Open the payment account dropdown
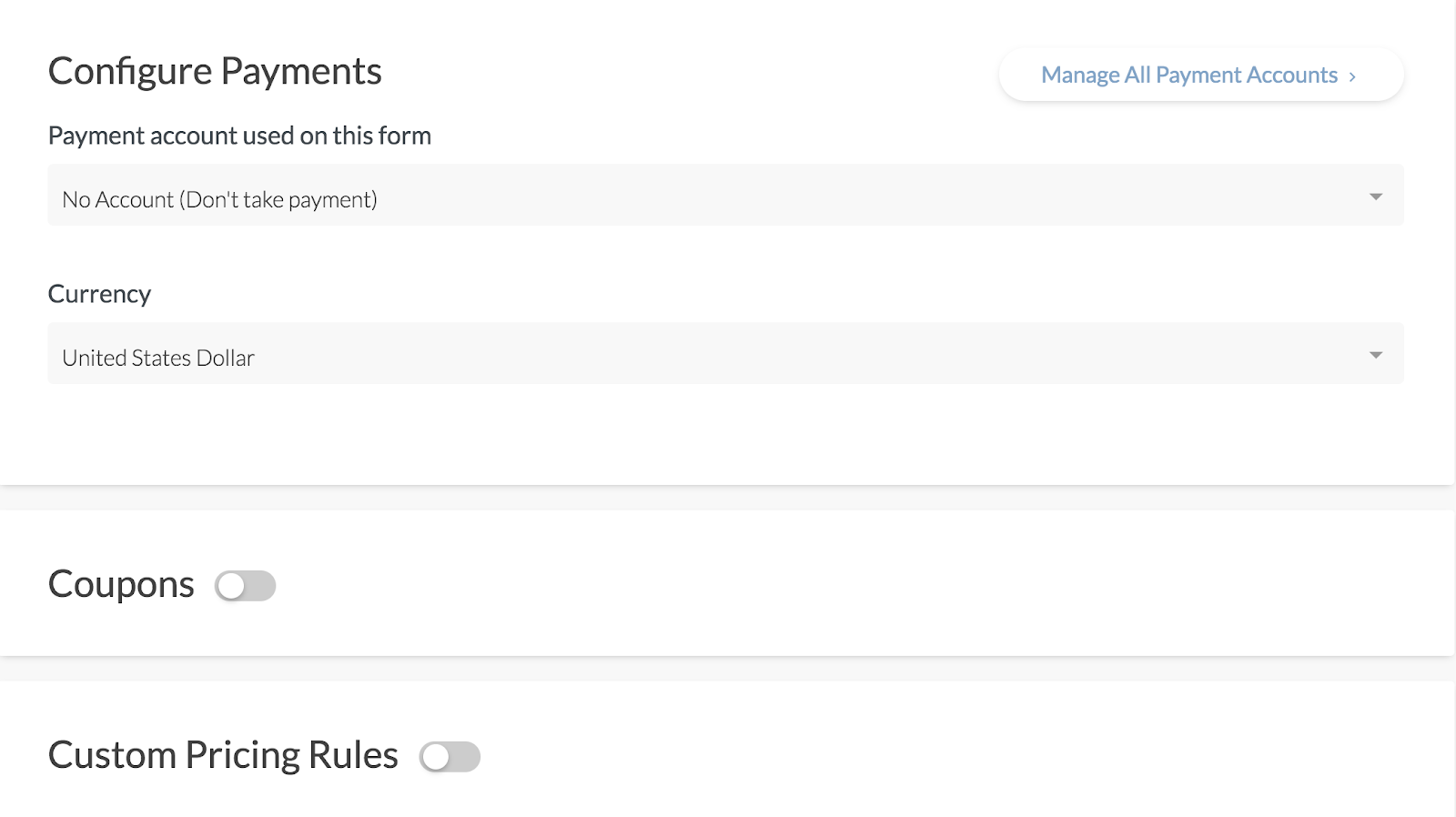 [725, 196]
